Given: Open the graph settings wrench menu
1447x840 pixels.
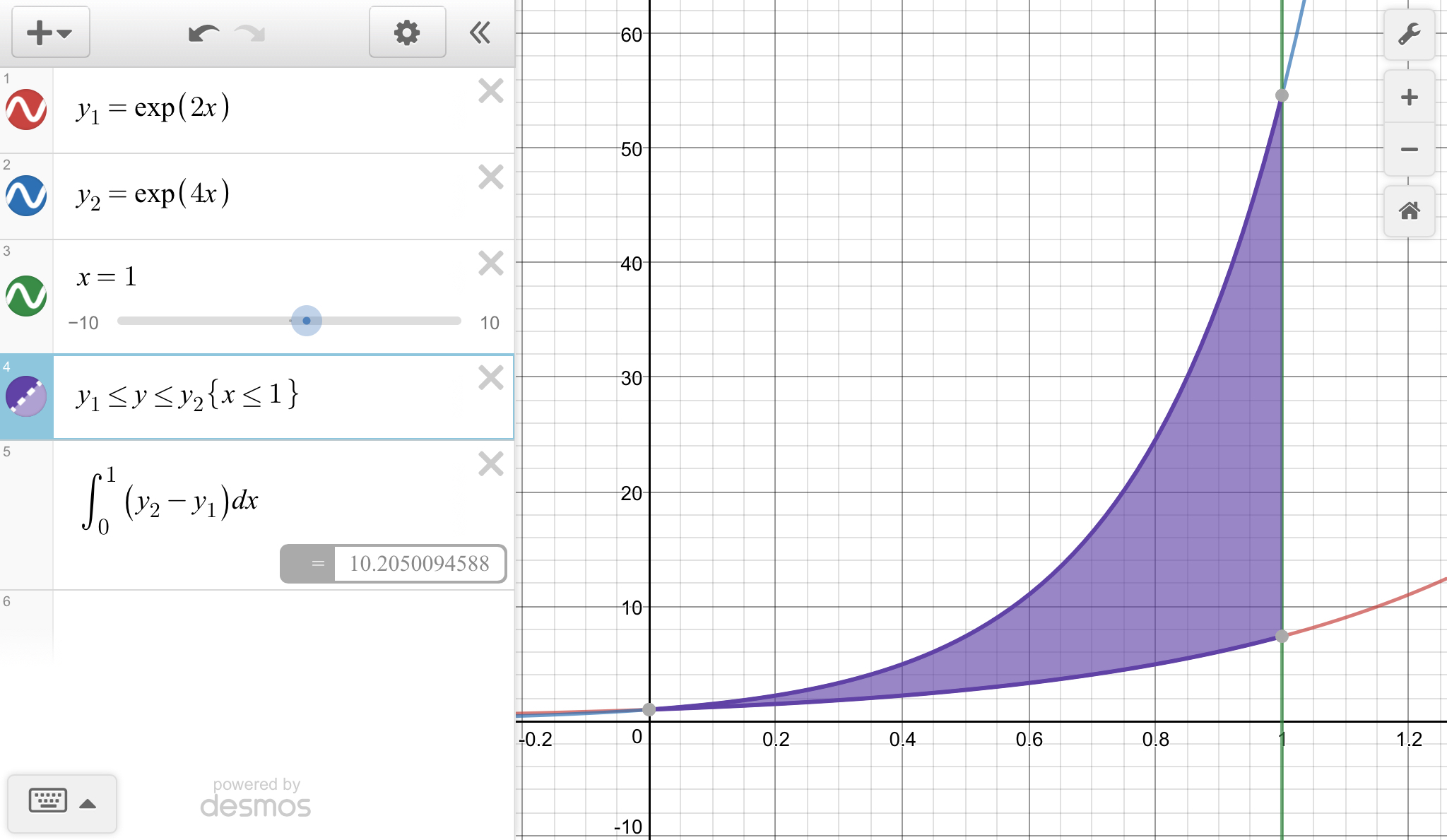Looking at the screenshot, I should [x=1409, y=35].
